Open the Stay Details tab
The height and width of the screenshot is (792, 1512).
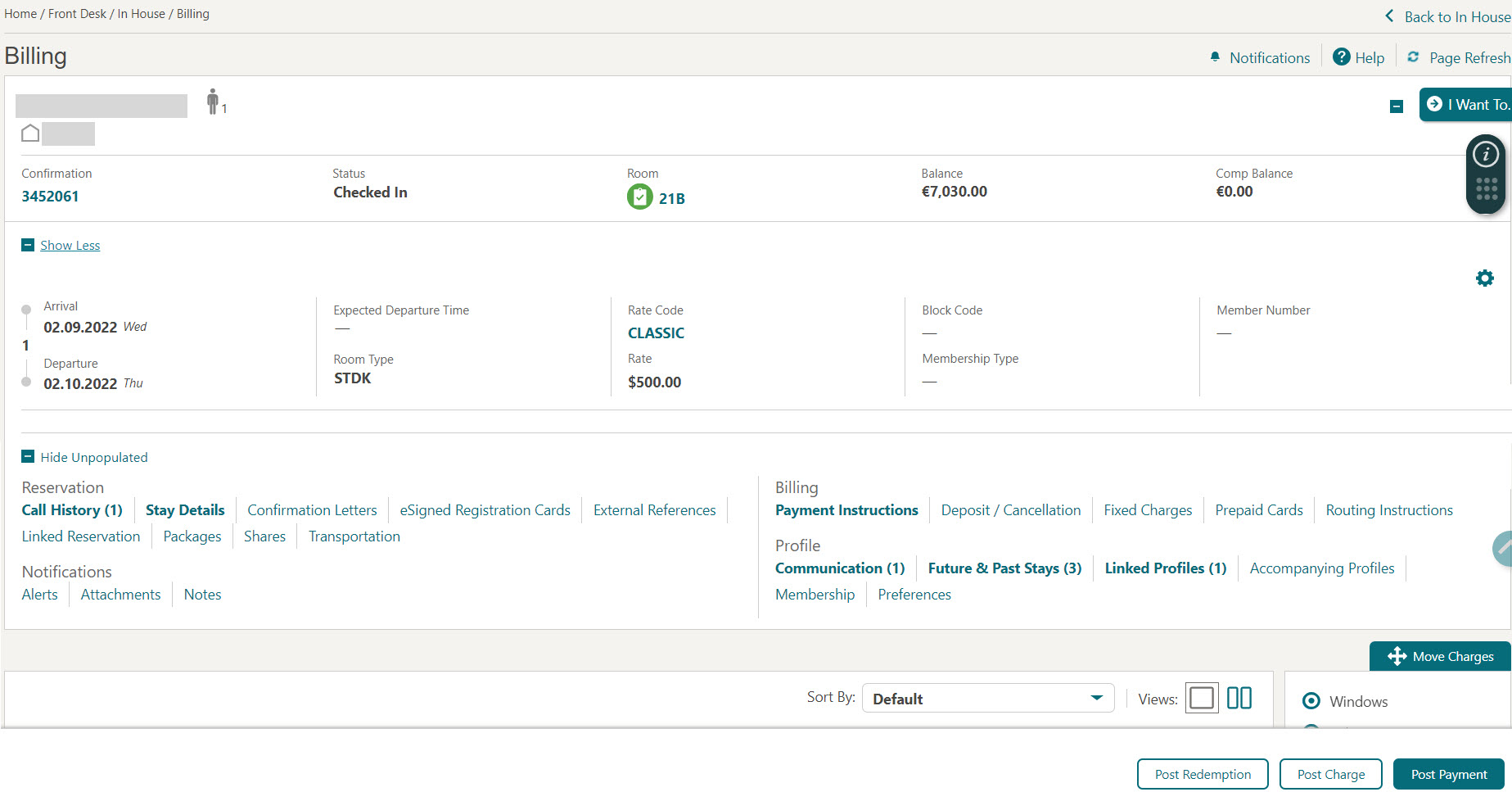point(184,509)
